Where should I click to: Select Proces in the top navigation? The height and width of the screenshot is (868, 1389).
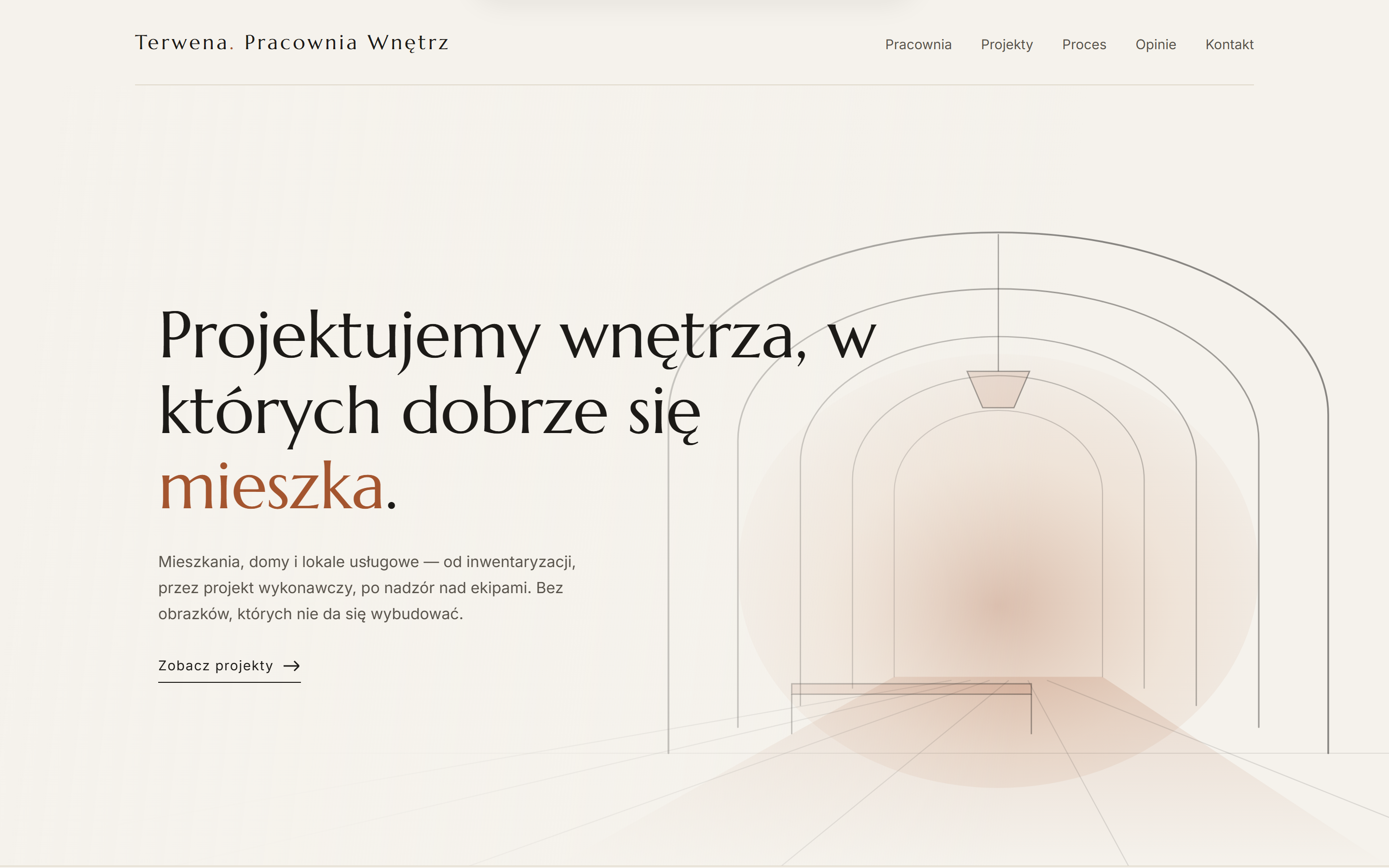(1084, 44)
